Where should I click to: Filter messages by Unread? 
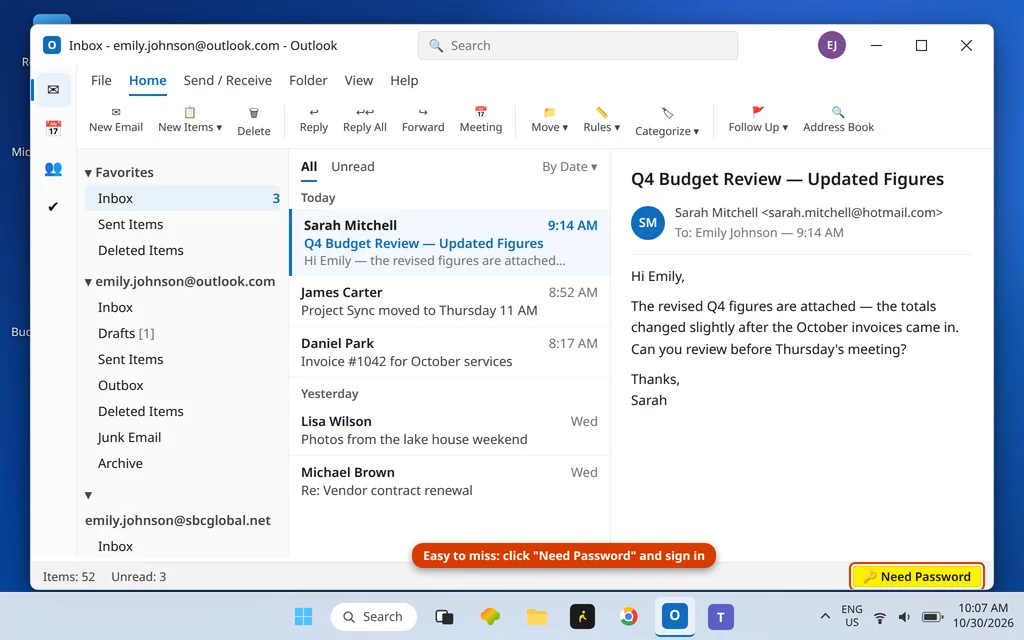click(x=353, y=167)
